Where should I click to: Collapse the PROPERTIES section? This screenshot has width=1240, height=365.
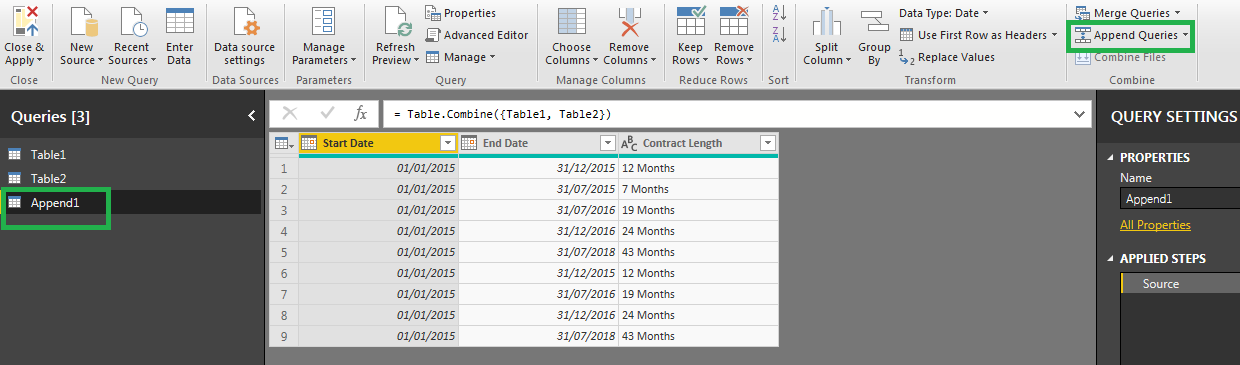pyautogui.click(x=1111, y=158)
